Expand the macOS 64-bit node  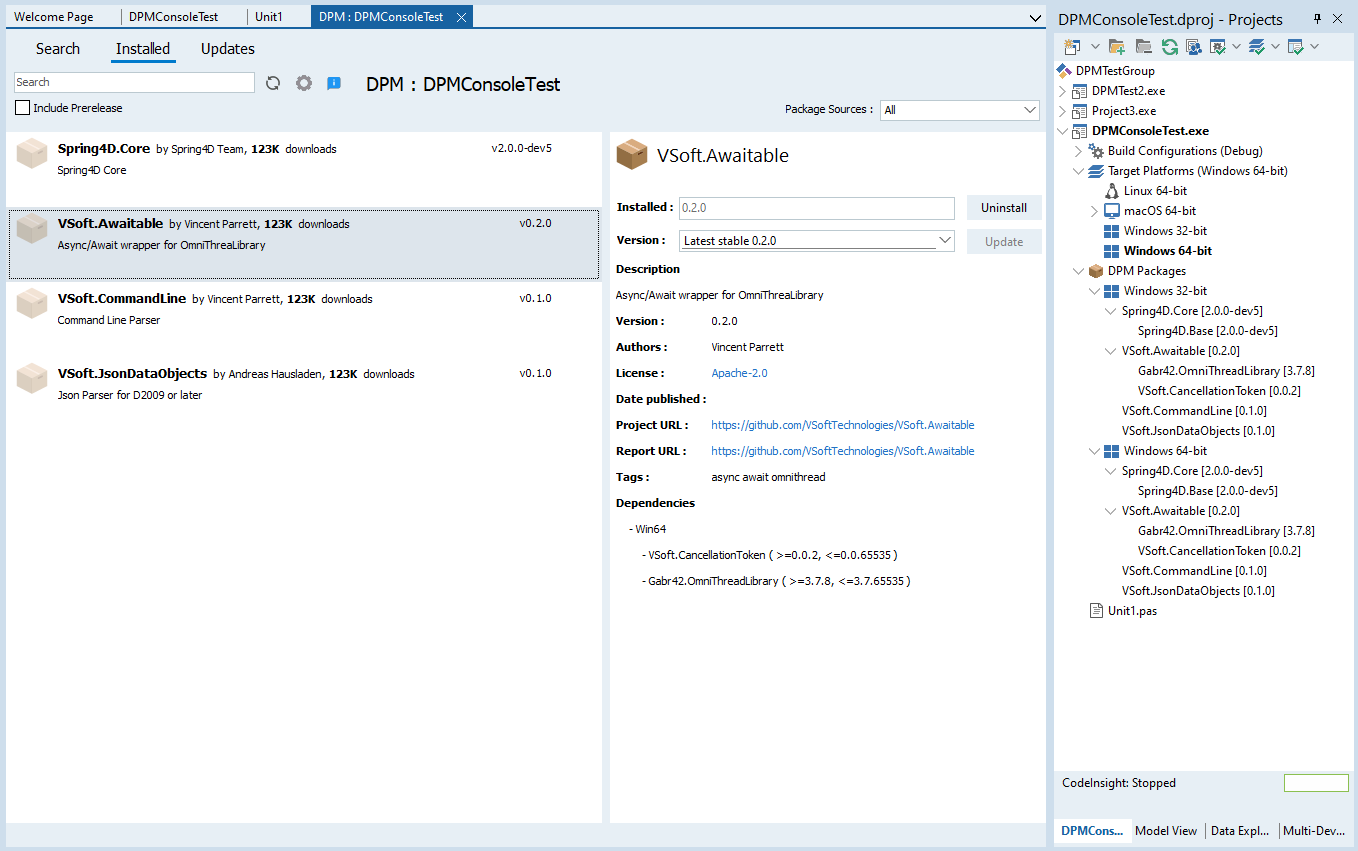click(x=1094, y=211)
